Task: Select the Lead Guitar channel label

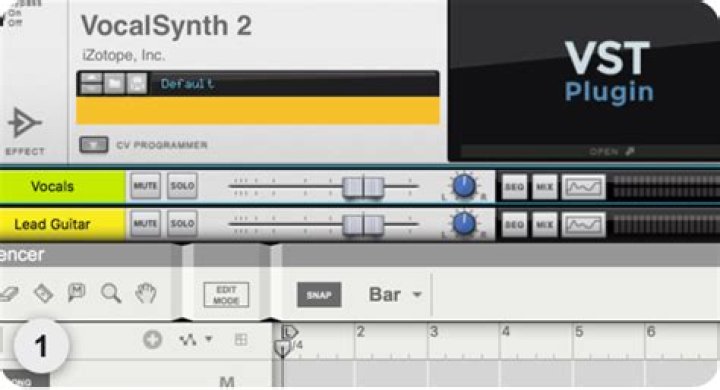Action: pyautogui.click(x=62, y=224)
